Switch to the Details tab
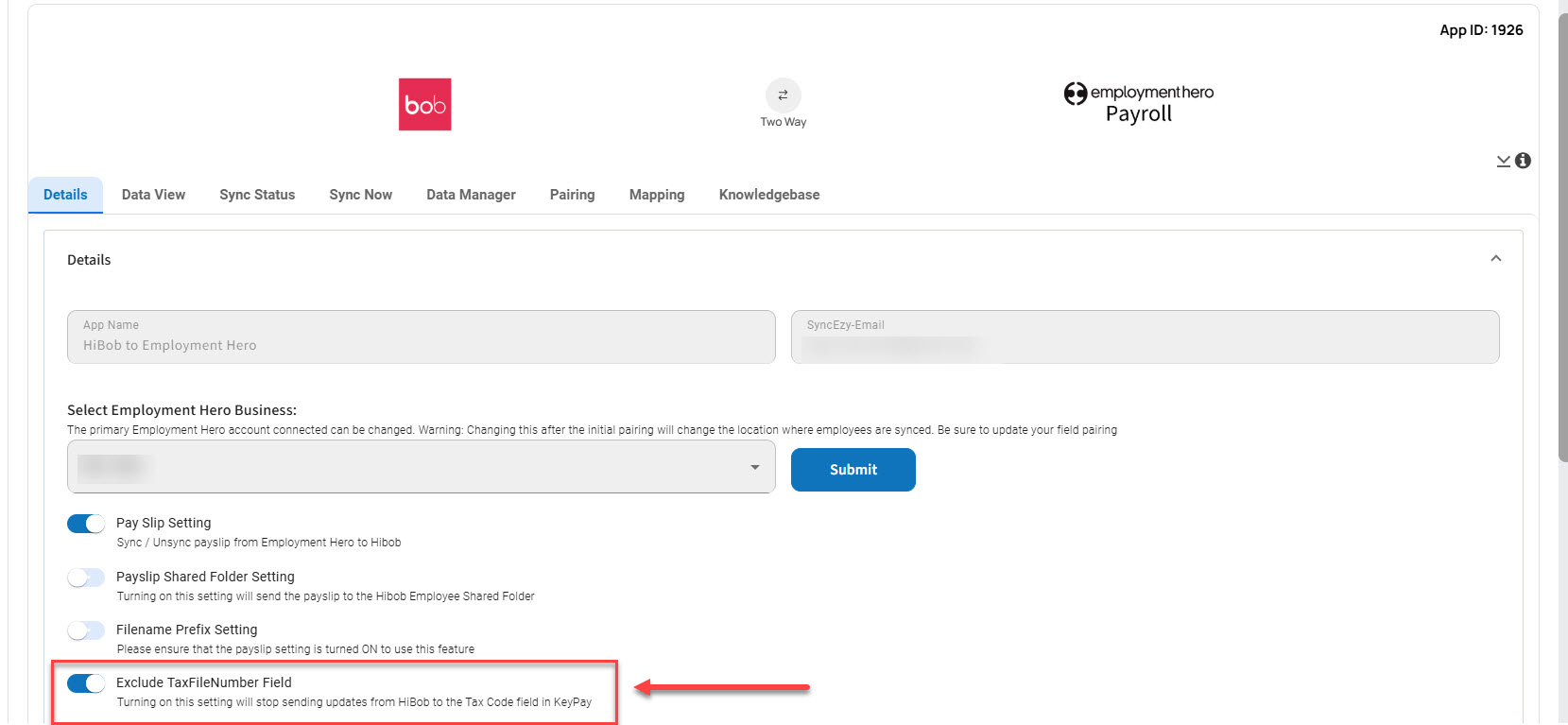Screen dimensions: 1568x725 point(65,195)
